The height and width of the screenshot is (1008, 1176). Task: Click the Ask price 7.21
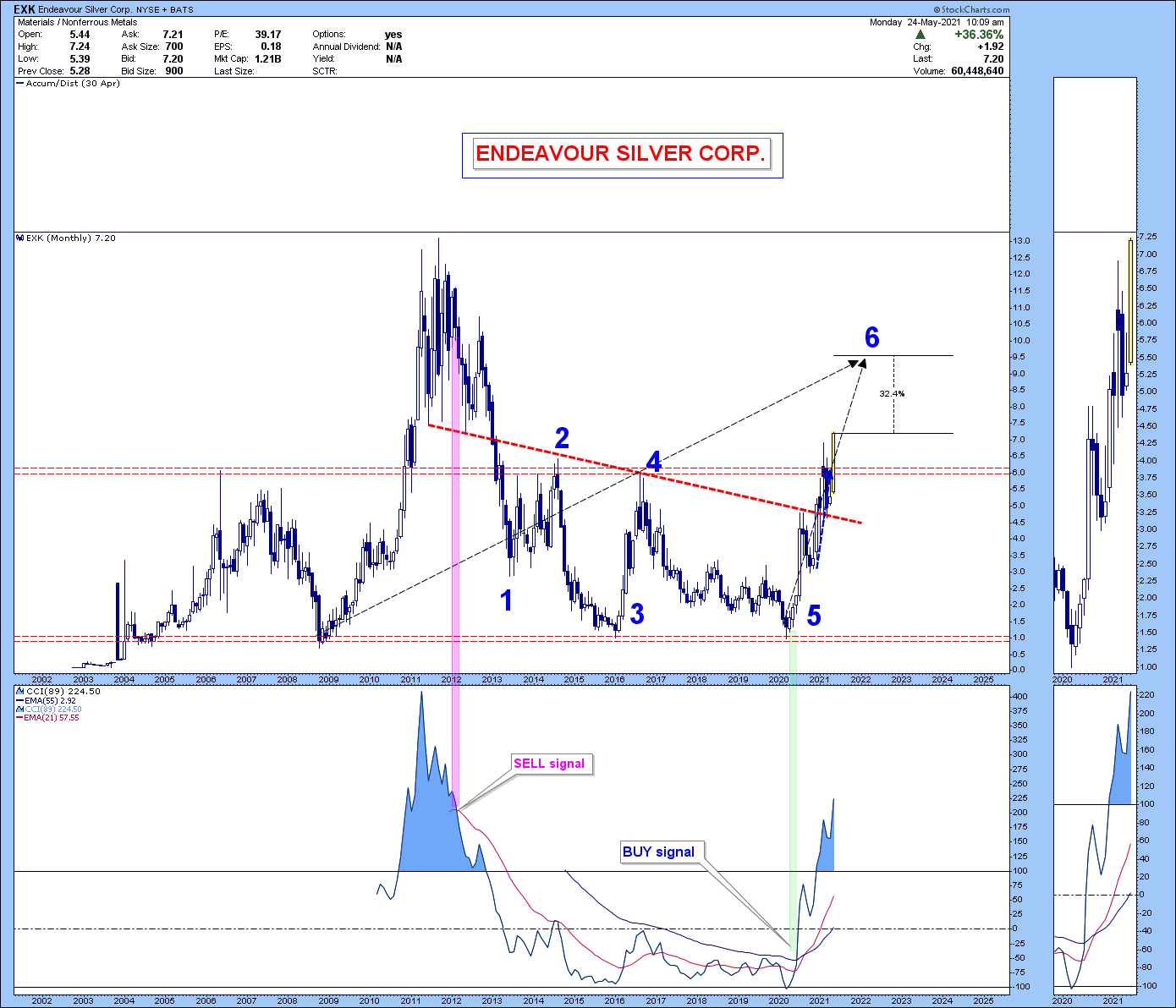[x=173, y=35]
